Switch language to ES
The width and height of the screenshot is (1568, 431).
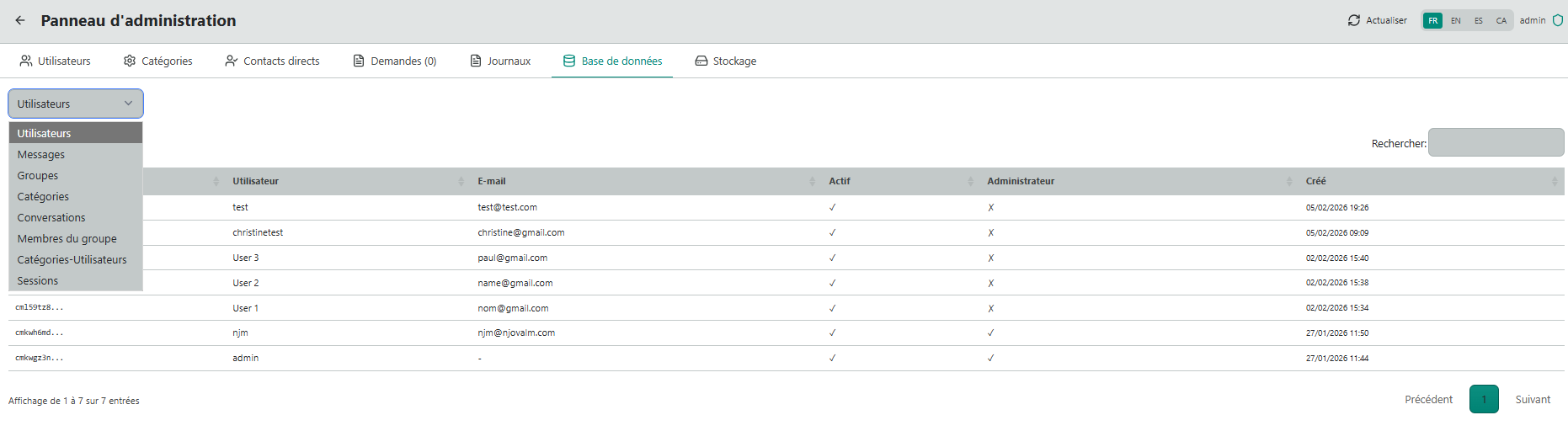click(x=1478, y=20)
